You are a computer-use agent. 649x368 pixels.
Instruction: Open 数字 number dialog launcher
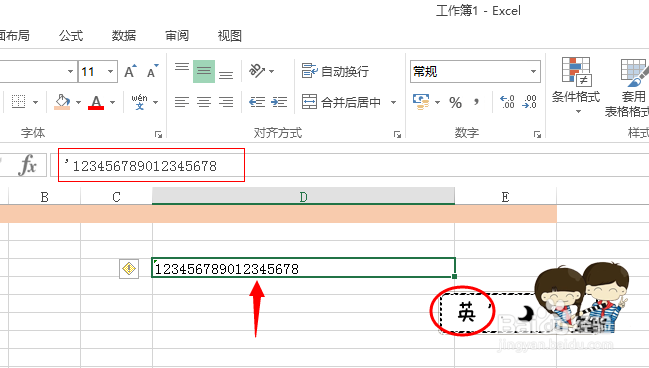[537, 134]
